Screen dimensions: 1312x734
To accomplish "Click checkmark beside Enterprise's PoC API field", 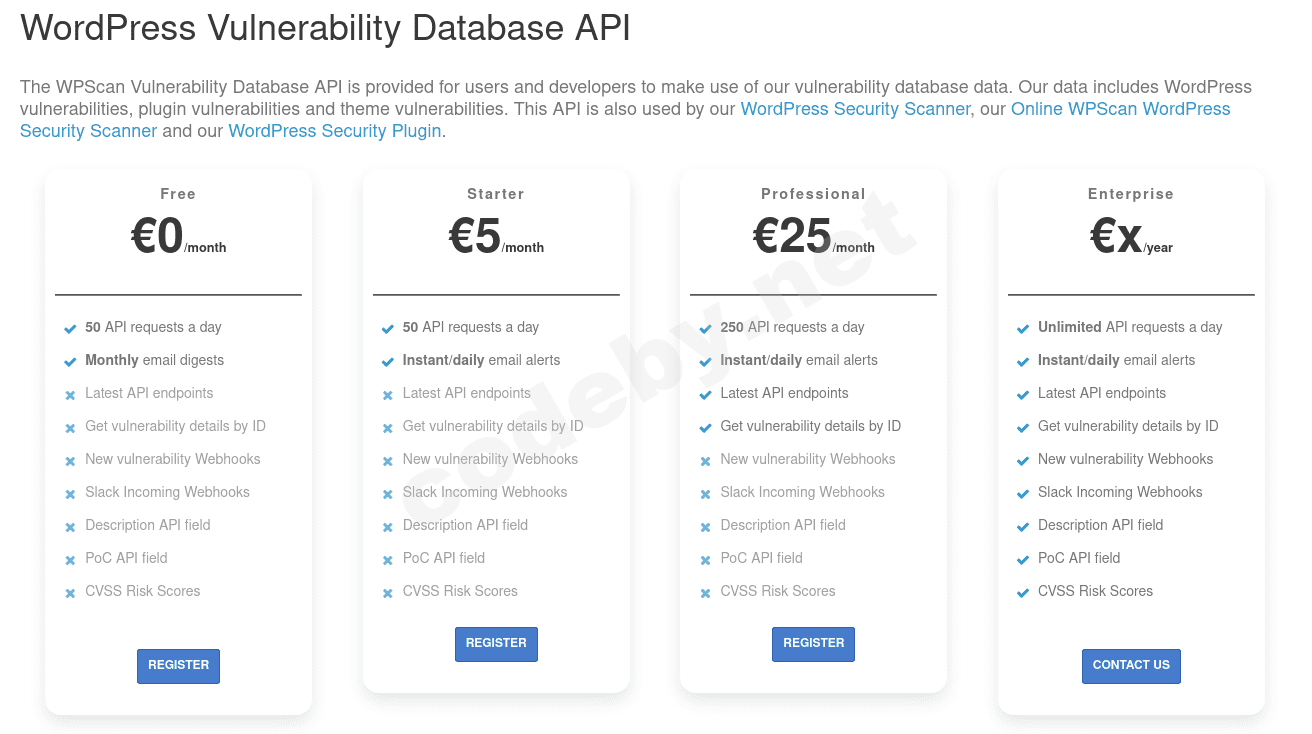I will [1023, 560].
